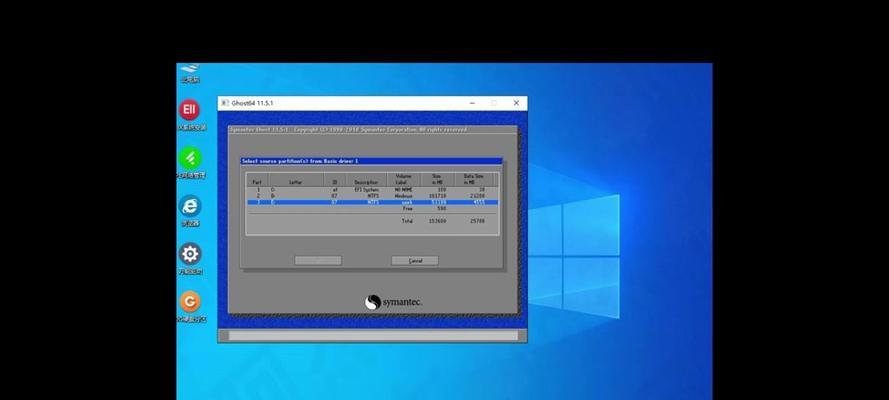Open the green network manager desktop icon
Screen dimensions: 889x400
189,158
